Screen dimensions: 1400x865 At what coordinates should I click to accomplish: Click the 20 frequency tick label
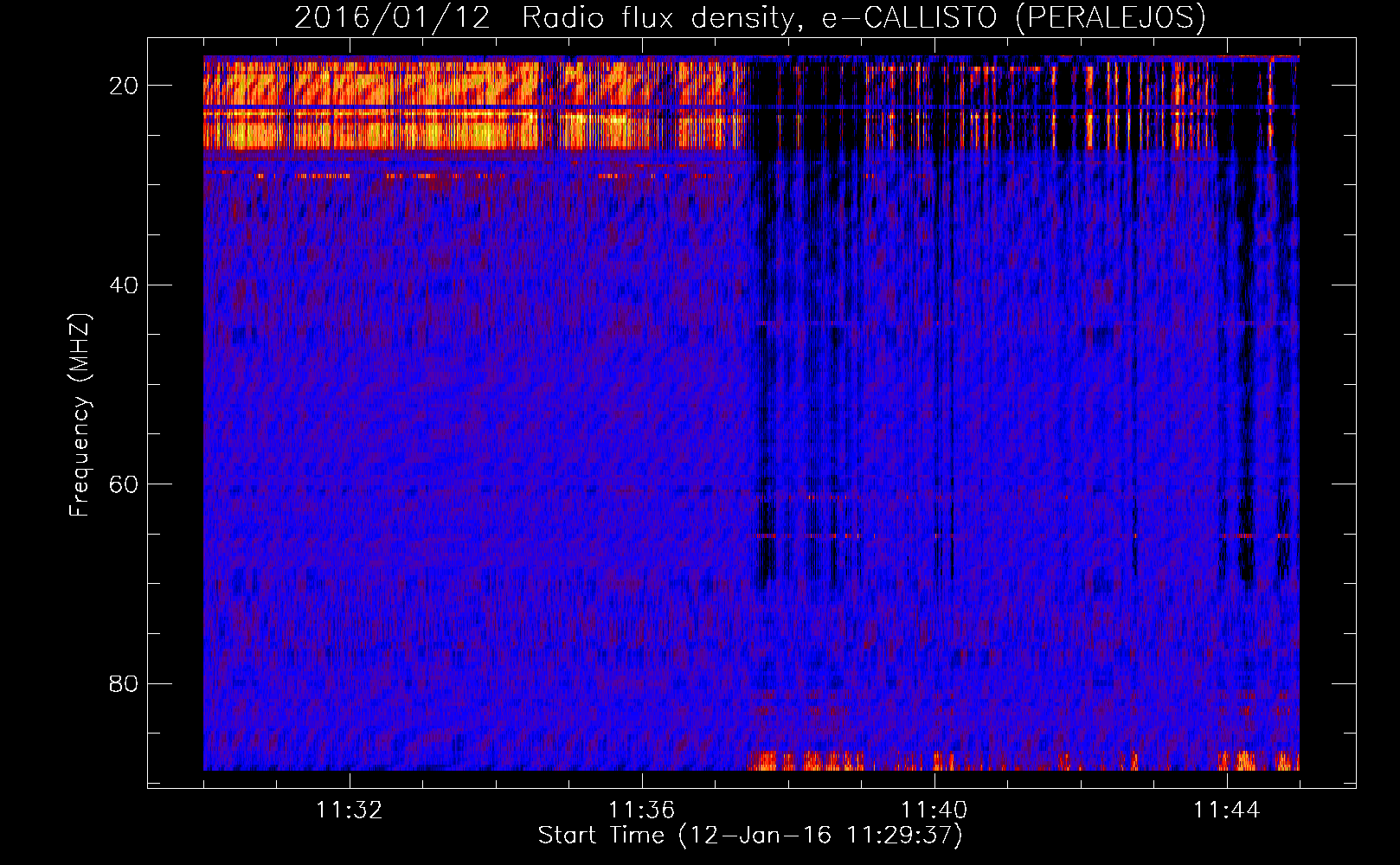pyautogui.click(x=124, y=86)
